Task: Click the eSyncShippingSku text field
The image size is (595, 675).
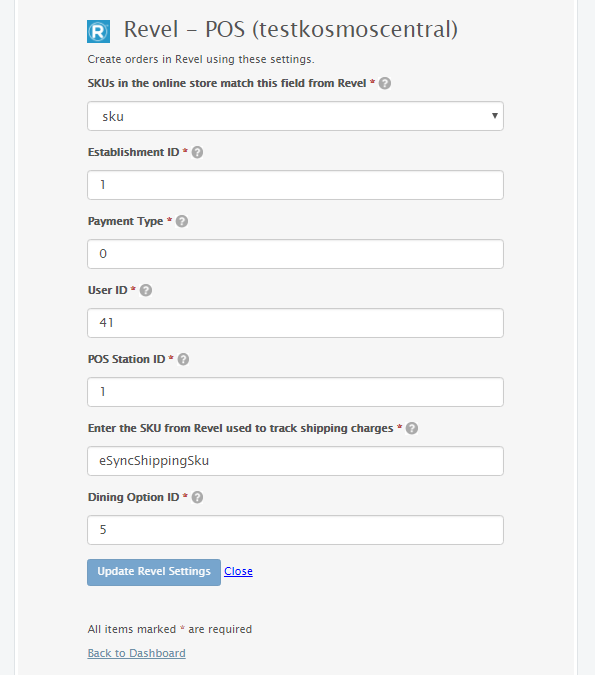Action: [x=295, y=461]
